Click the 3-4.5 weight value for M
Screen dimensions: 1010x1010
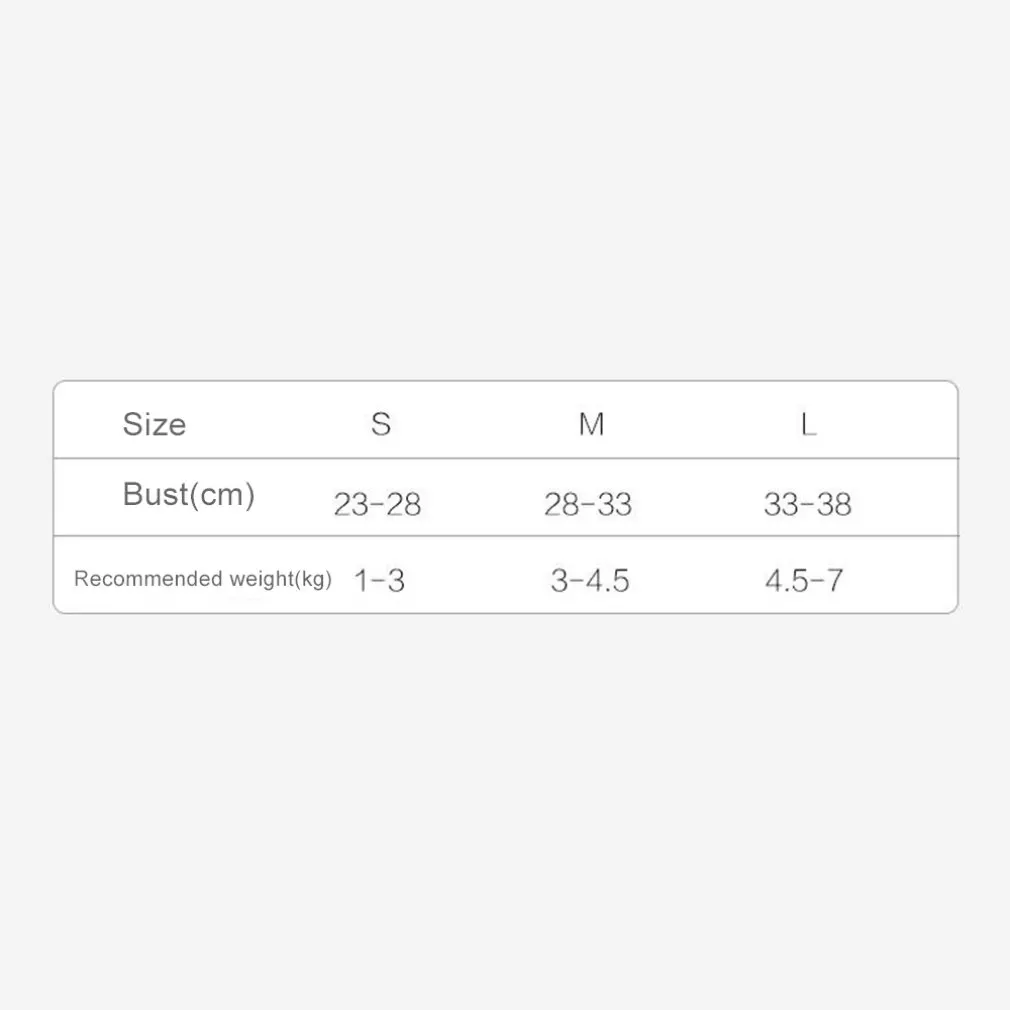click(x=590, y=580)
